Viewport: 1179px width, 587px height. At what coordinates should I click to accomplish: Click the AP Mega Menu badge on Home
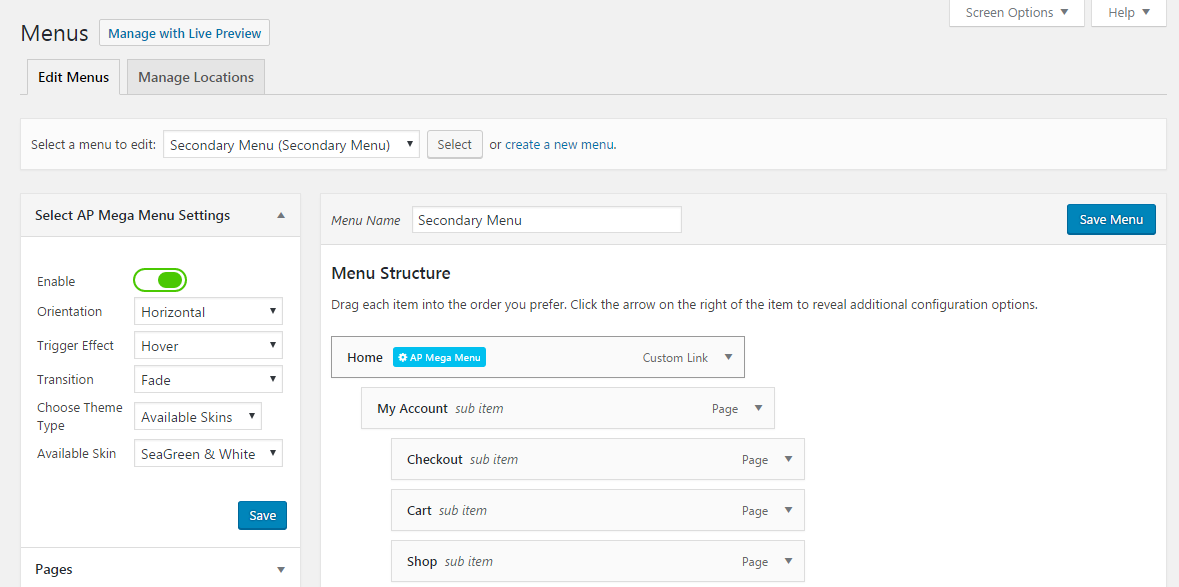click(x=439, y=358)
